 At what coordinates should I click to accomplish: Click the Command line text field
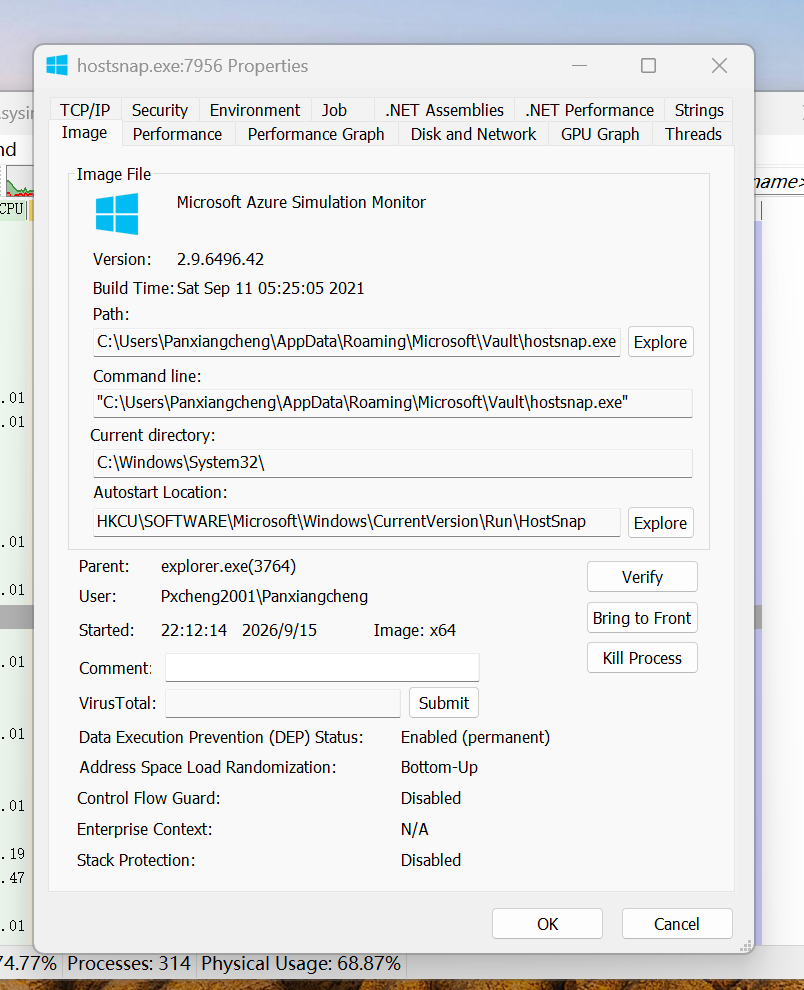393,403
